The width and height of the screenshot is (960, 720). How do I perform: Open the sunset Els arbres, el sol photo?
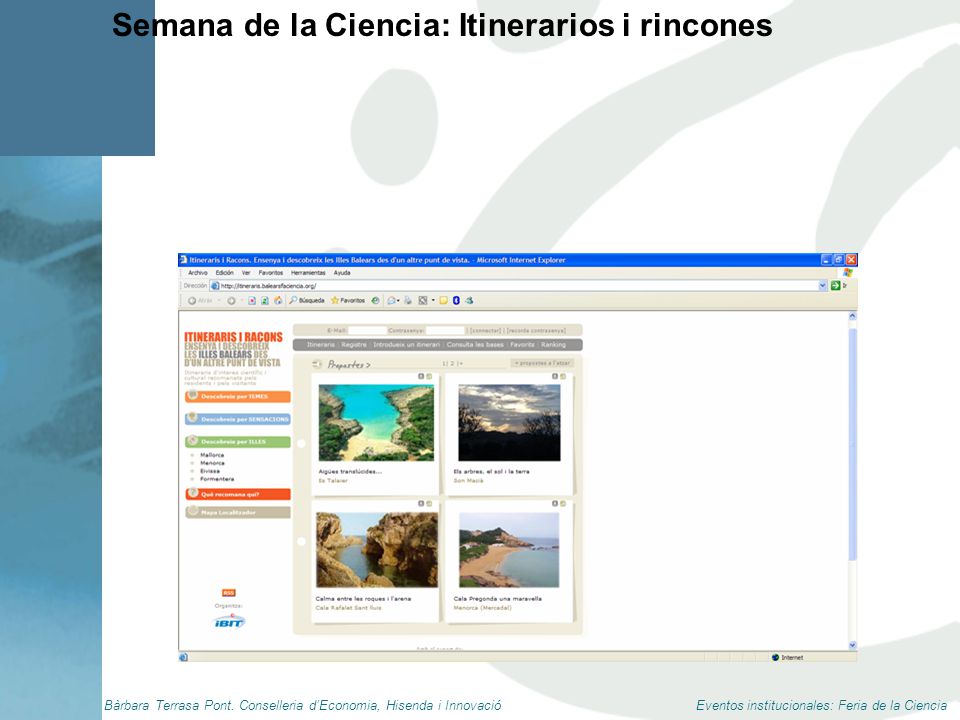click(509, 422)
